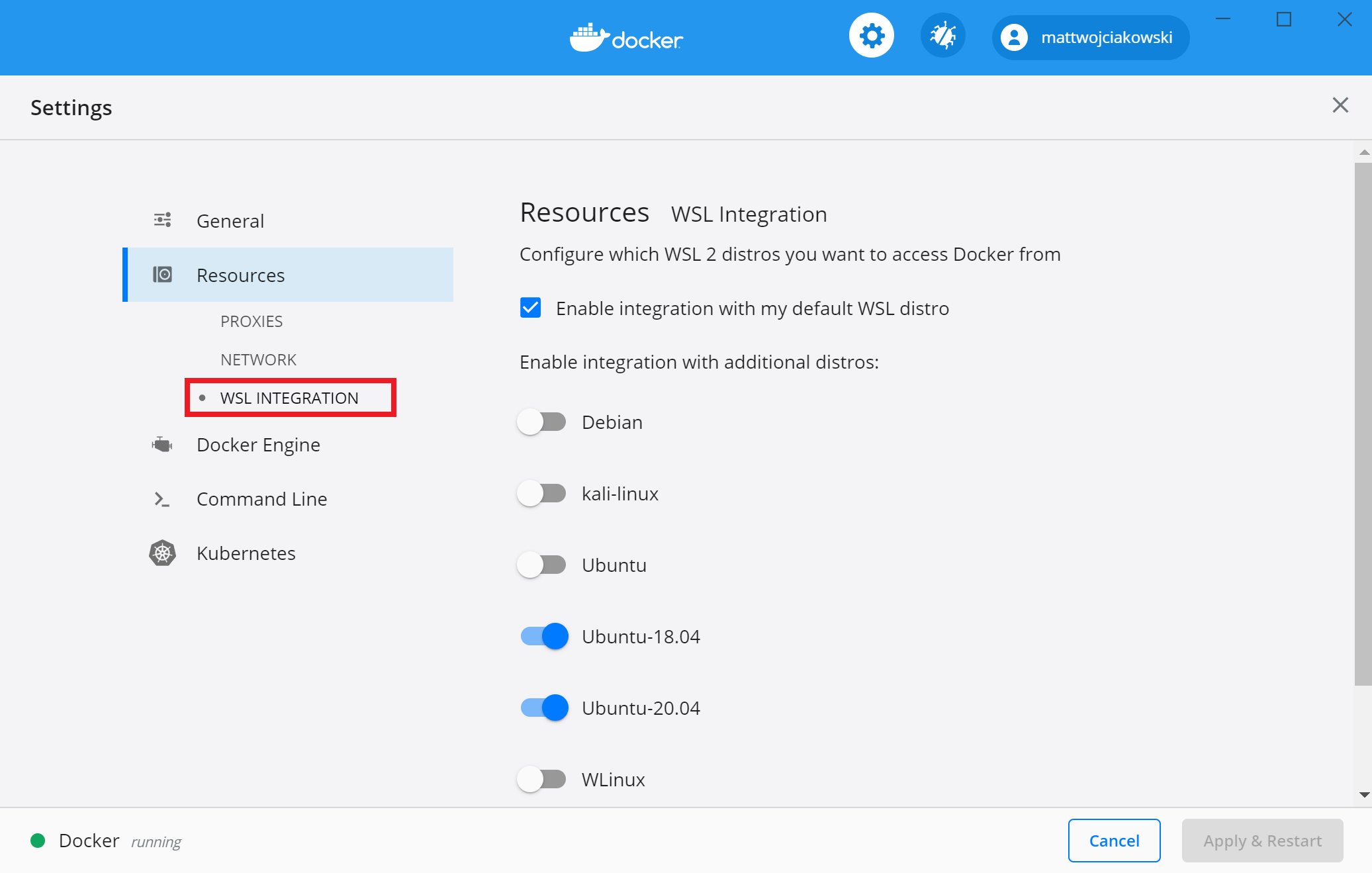The height and width of the screenshot is (873, 1372).
Task: Expand the Resources section in sidebar
Action: coord(240,275)
